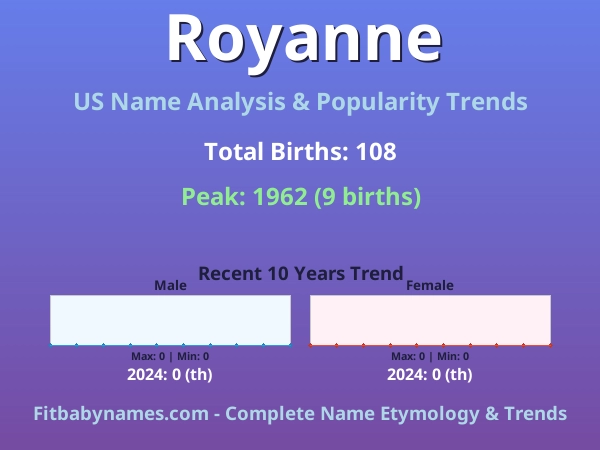Click the Fitbabynames.com footer text
600x450 pixels.
tap(300, 414)
